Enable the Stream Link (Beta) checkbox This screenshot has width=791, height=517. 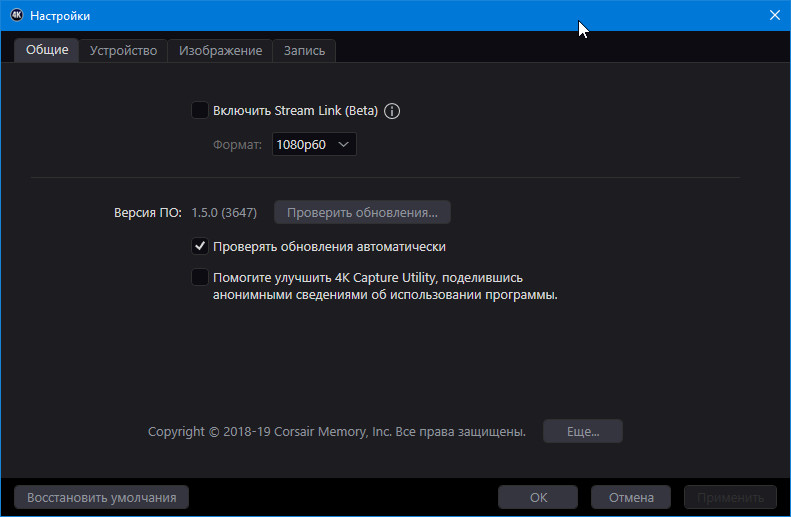click(x=200, y=110)
